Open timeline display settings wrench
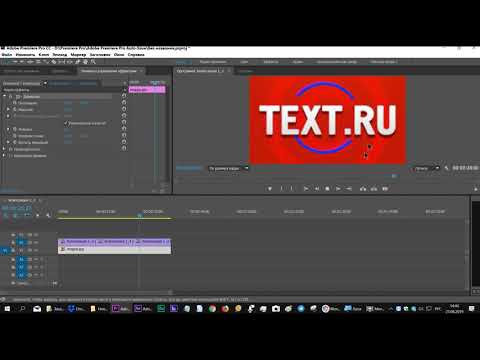The width and height of the screenshot is (480, 360). click(48, 215)
